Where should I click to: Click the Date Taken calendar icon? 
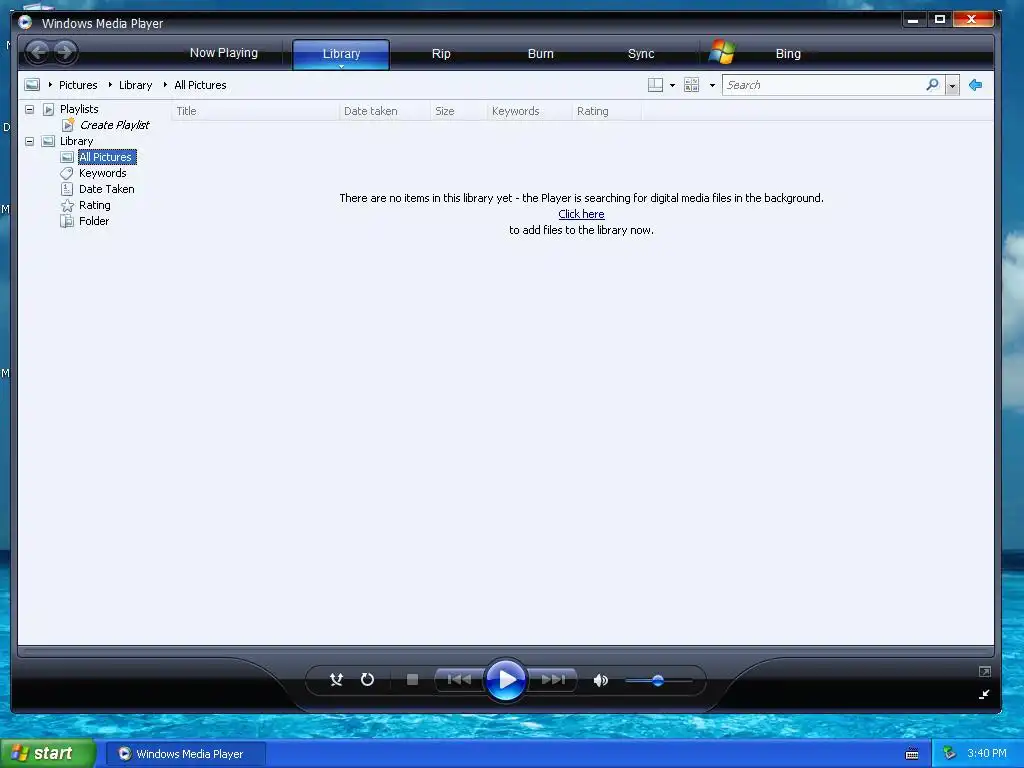click(67, 189)
